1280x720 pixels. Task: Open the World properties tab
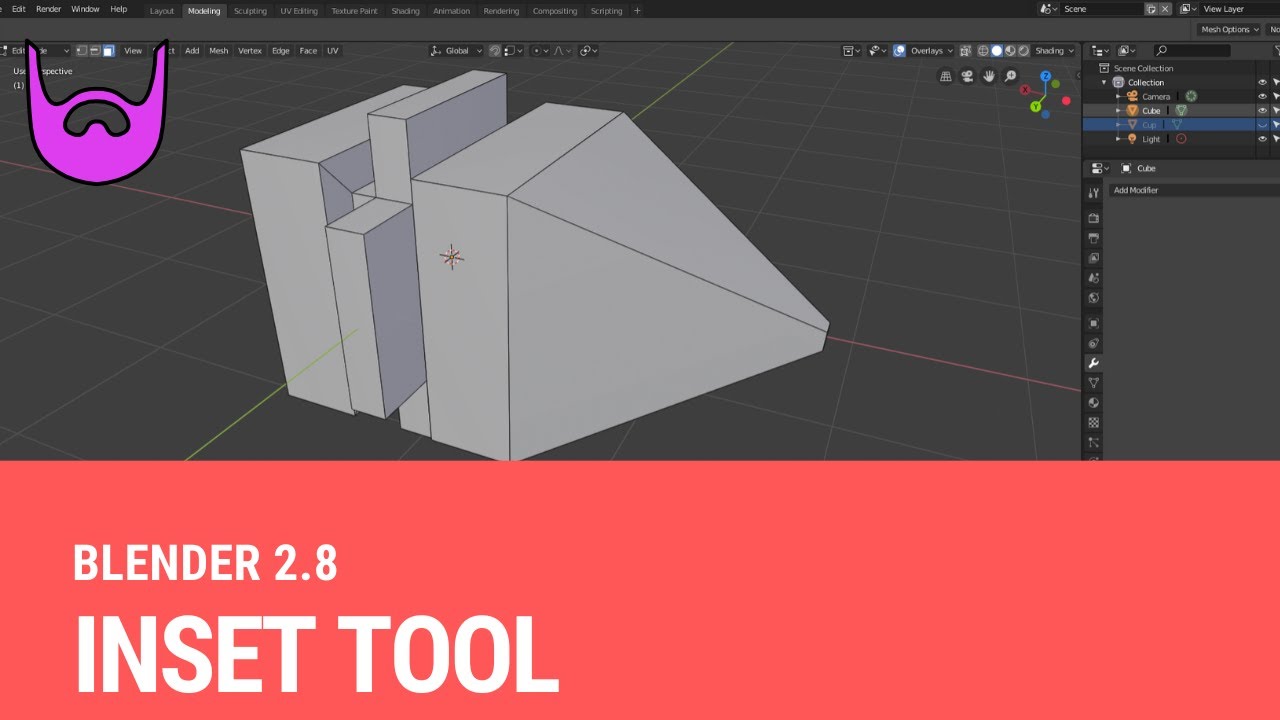coord(1094,298)
